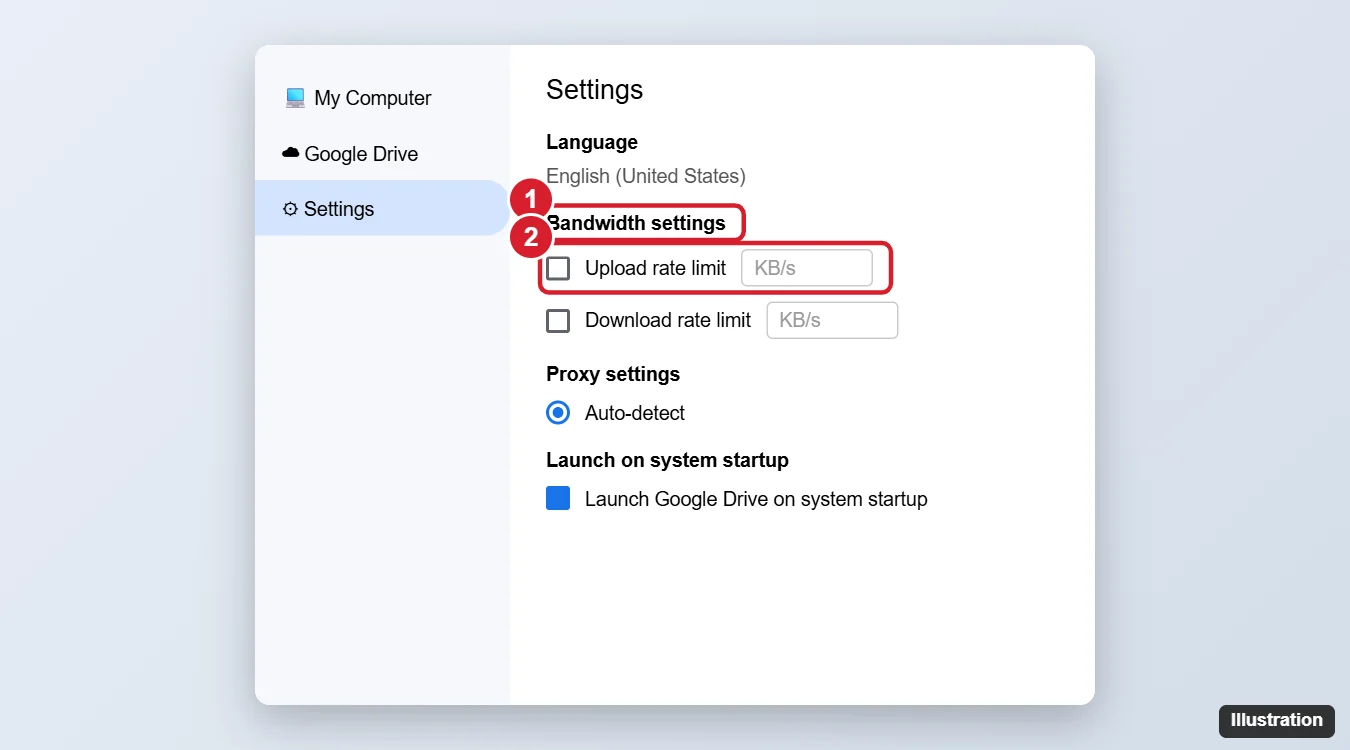Focus the Upload rate limit KB/s field
The image size is (1350, 750).
pos(807,268)
